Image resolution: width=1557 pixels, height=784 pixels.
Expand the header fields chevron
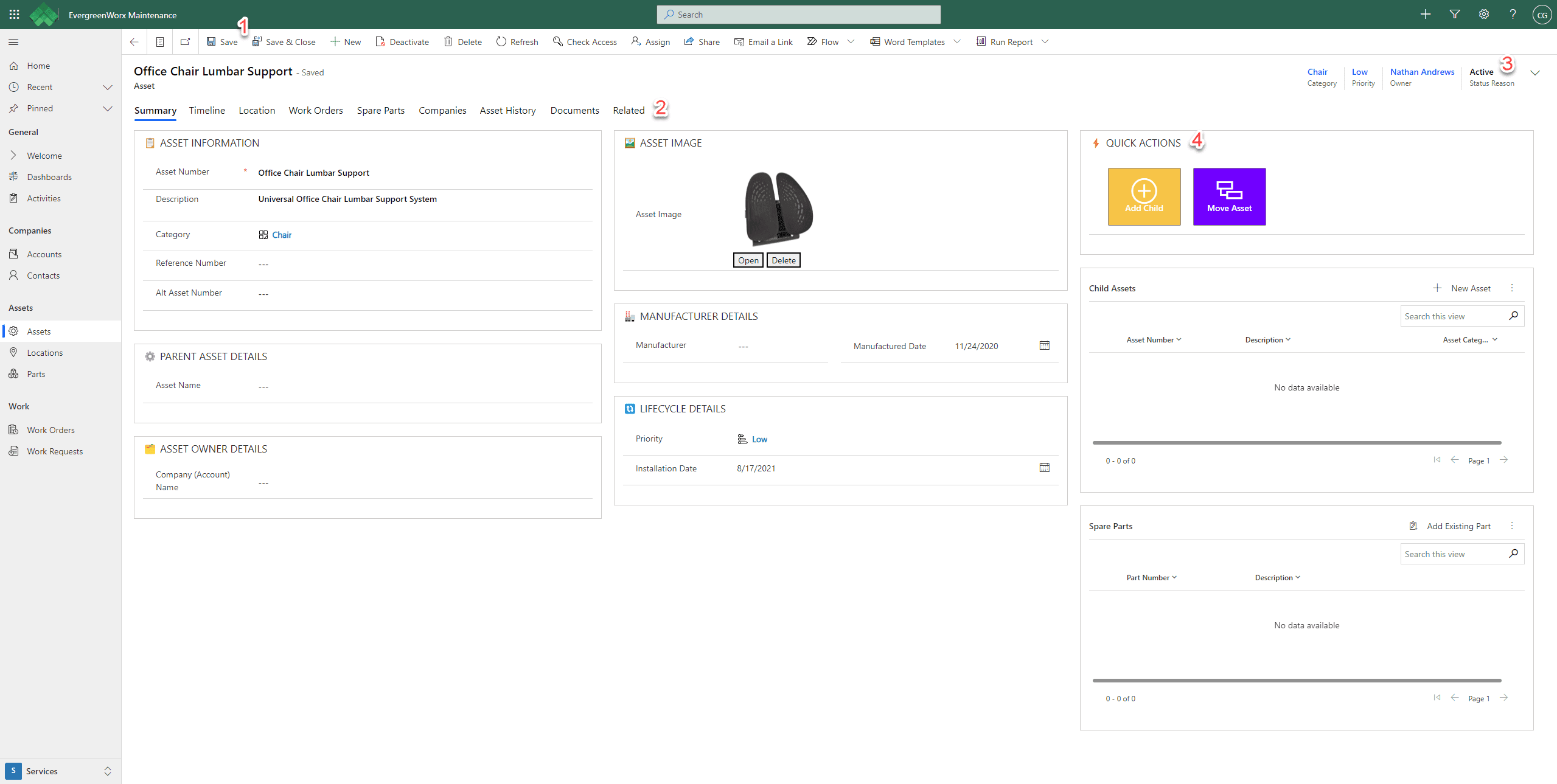tap(1534, 72)
